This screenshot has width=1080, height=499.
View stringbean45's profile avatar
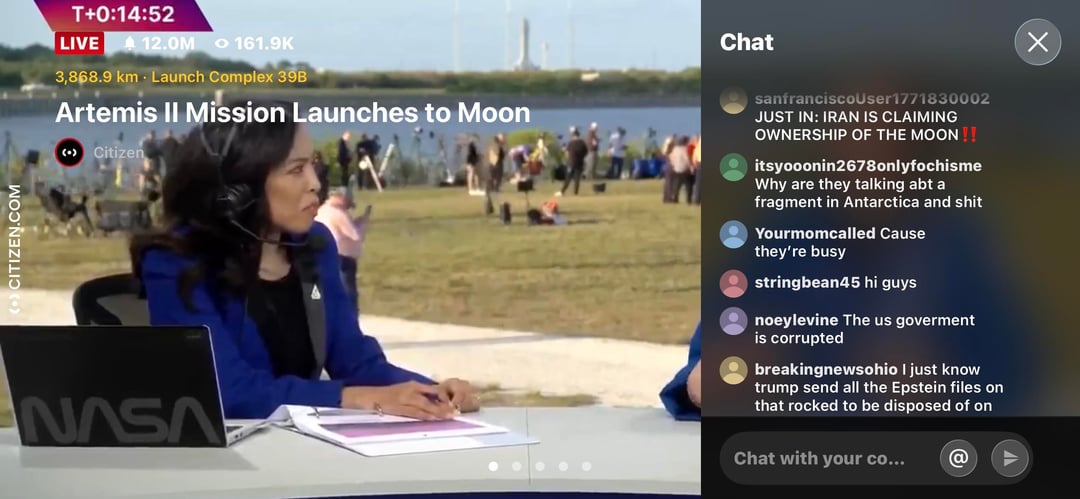pyautogui.click(x=734, y=283)
